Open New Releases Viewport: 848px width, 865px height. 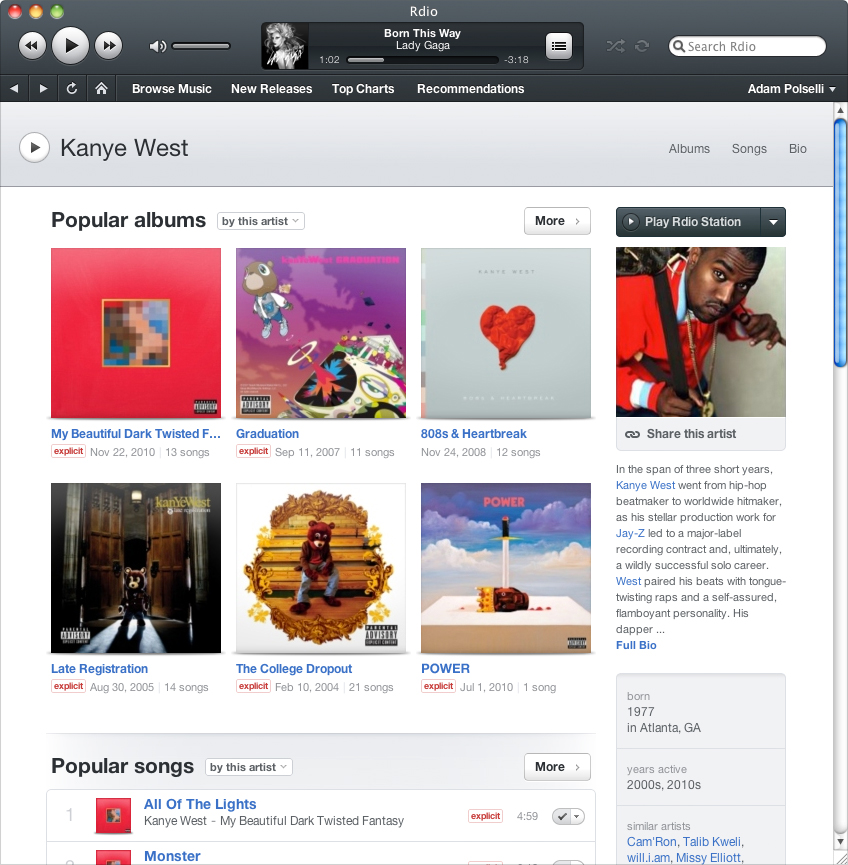point(271,89)
